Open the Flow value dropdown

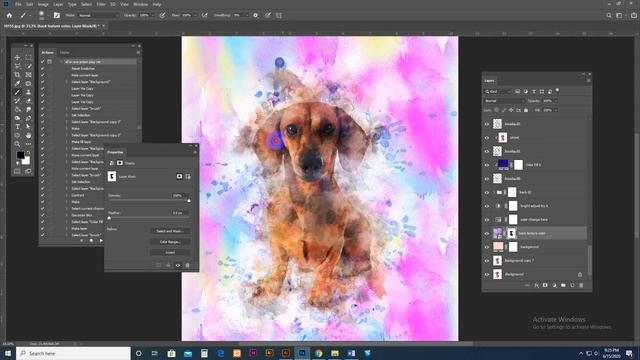[x=195, y=15]
